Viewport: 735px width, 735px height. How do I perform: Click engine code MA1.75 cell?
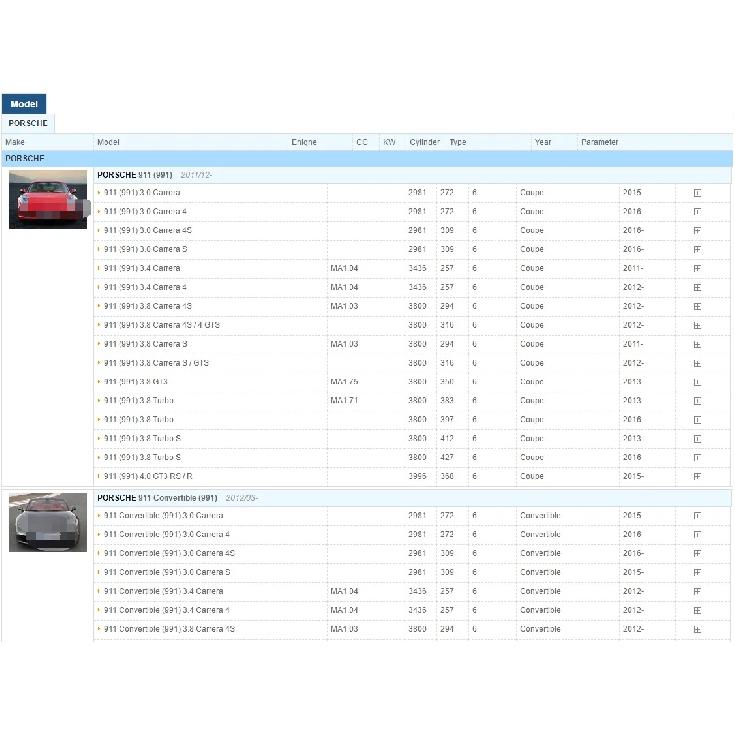pyautogui.click(x=344, y=382)
